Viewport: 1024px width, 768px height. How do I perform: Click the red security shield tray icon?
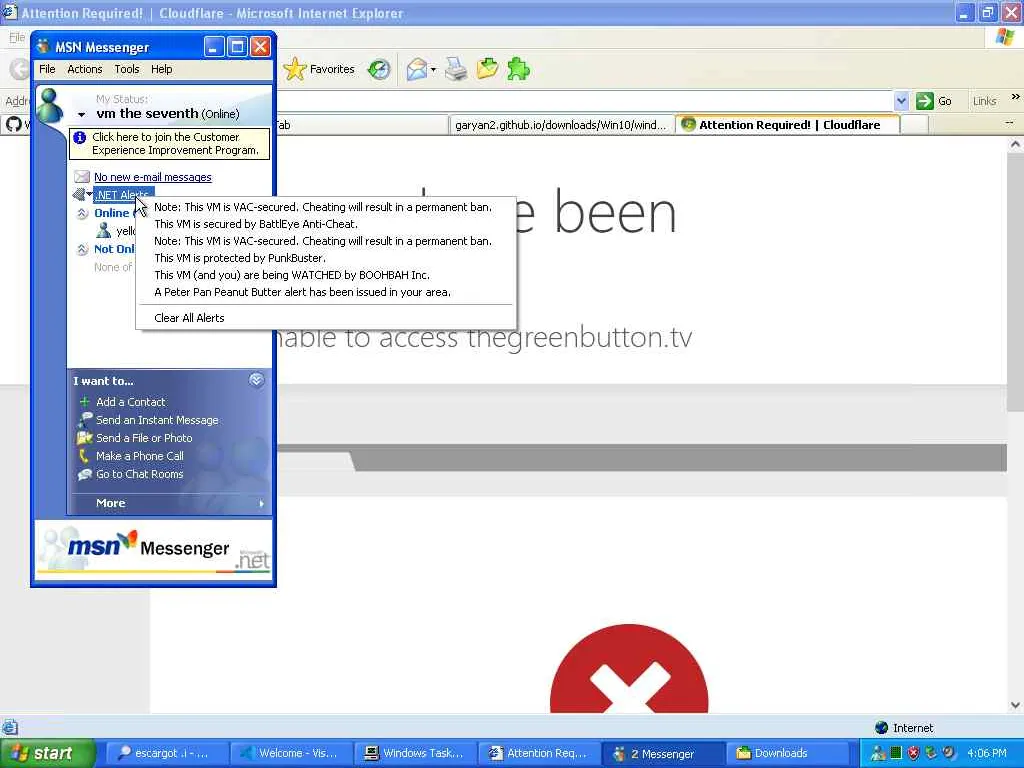[913, 754]
